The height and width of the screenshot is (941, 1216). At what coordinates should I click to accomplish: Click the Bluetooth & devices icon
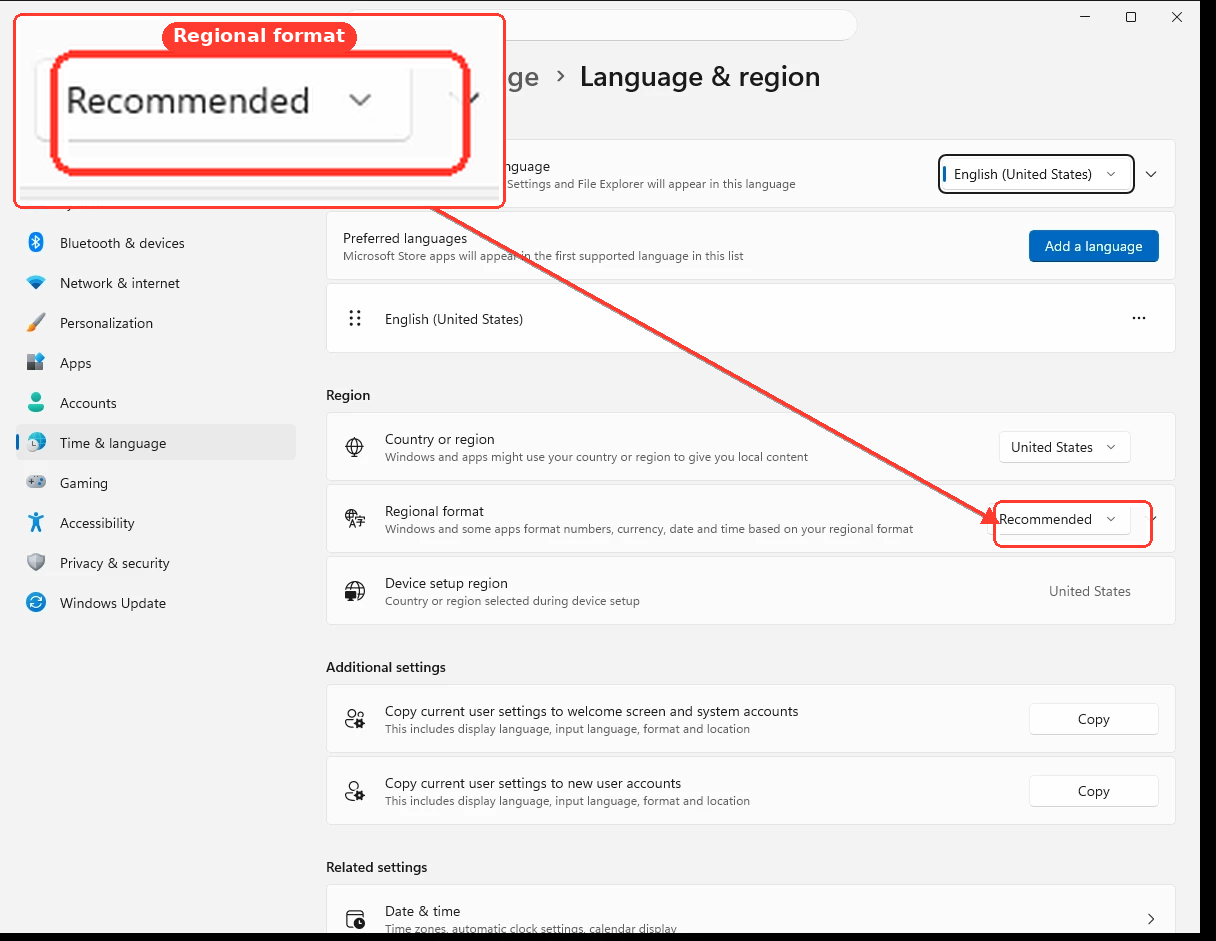(x=36, y=243)
